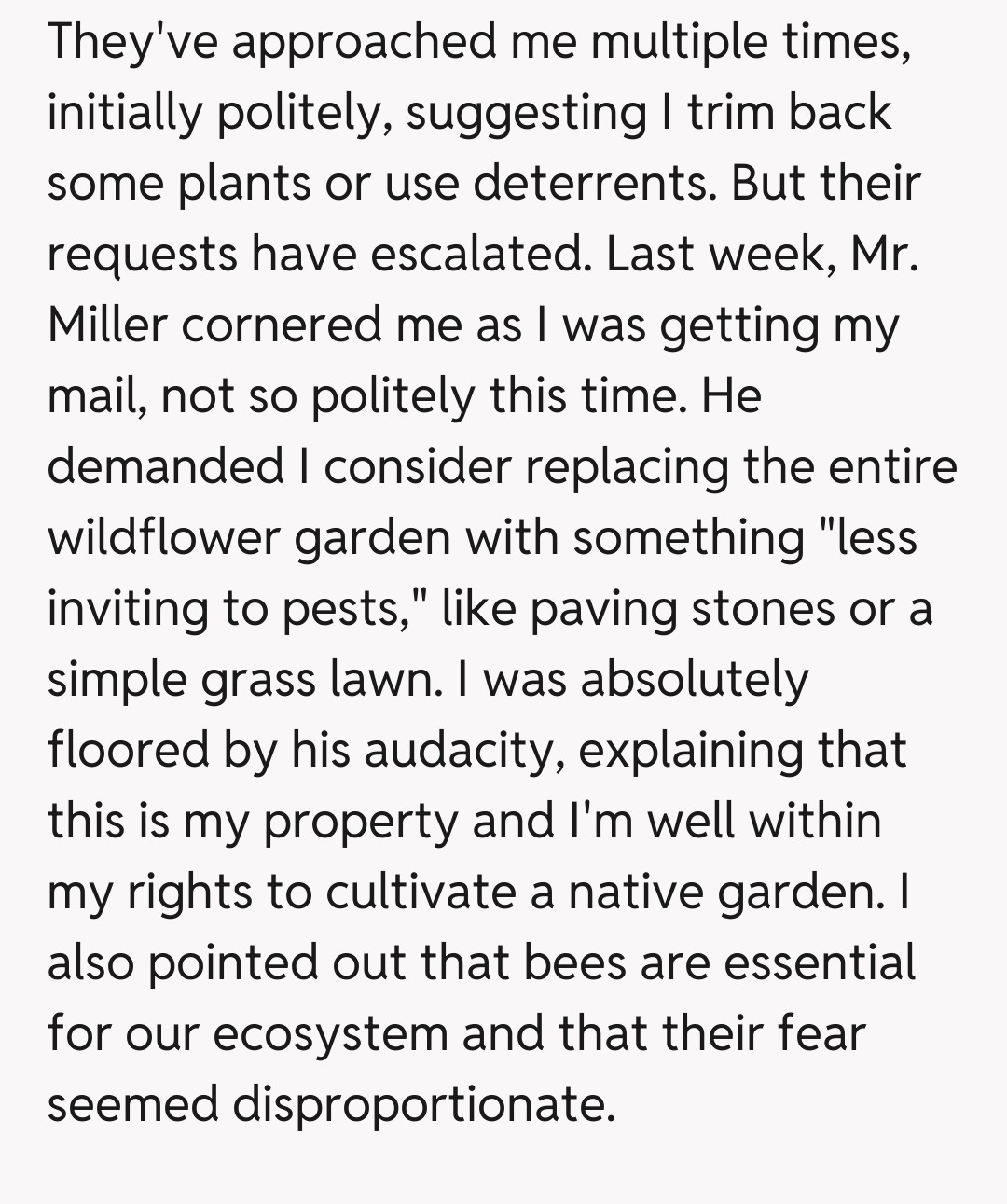Click the word "bees"
Screen dimensions: 1007x1204
tap(574, 962)
